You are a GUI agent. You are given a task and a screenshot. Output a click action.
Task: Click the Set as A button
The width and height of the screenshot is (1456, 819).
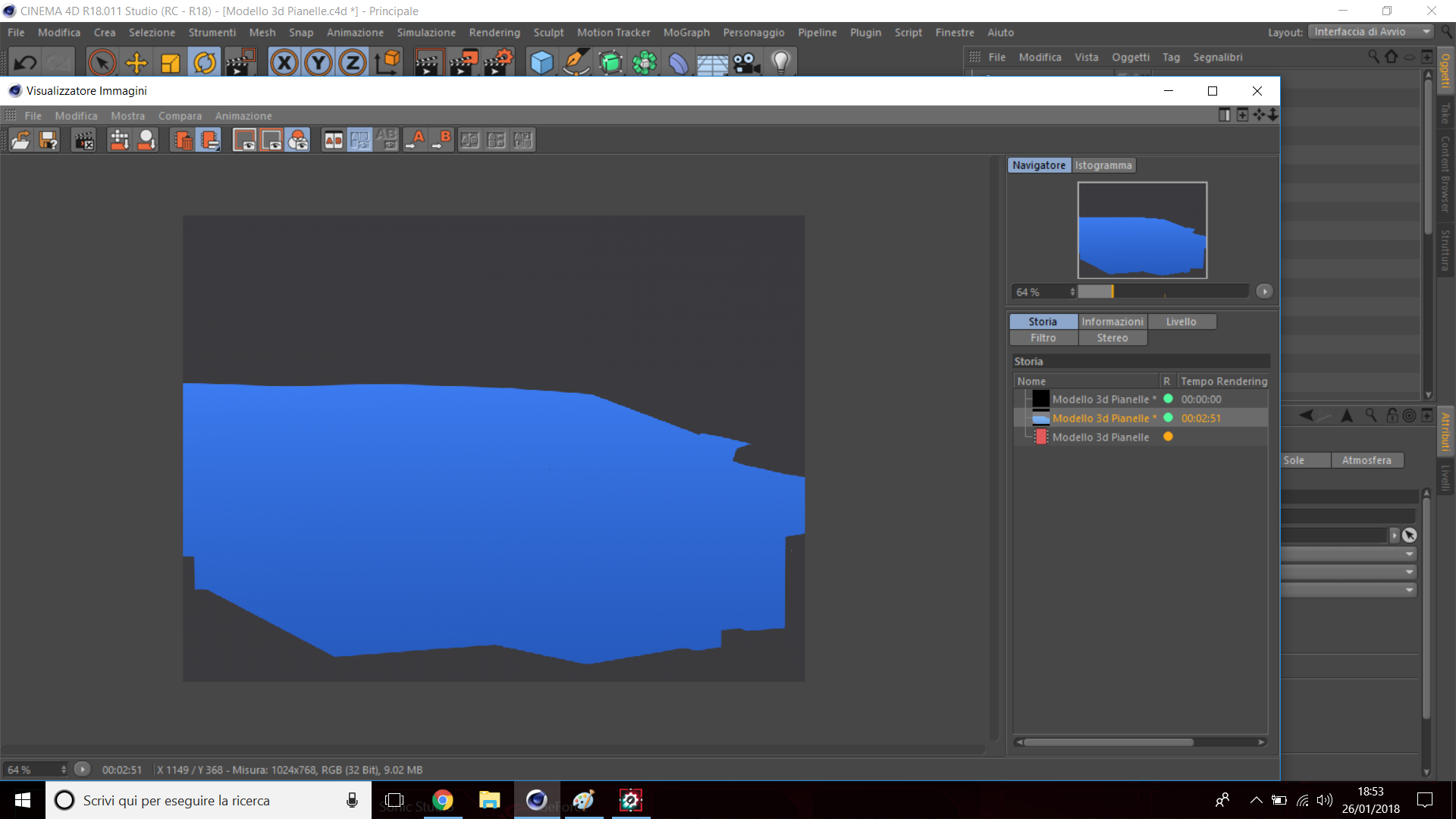click(415, 140)
